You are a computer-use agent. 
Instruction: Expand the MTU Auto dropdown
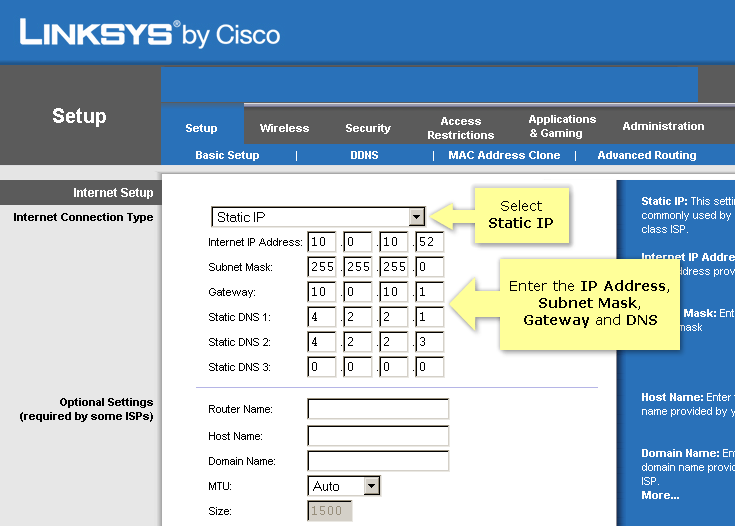(344, 486)
